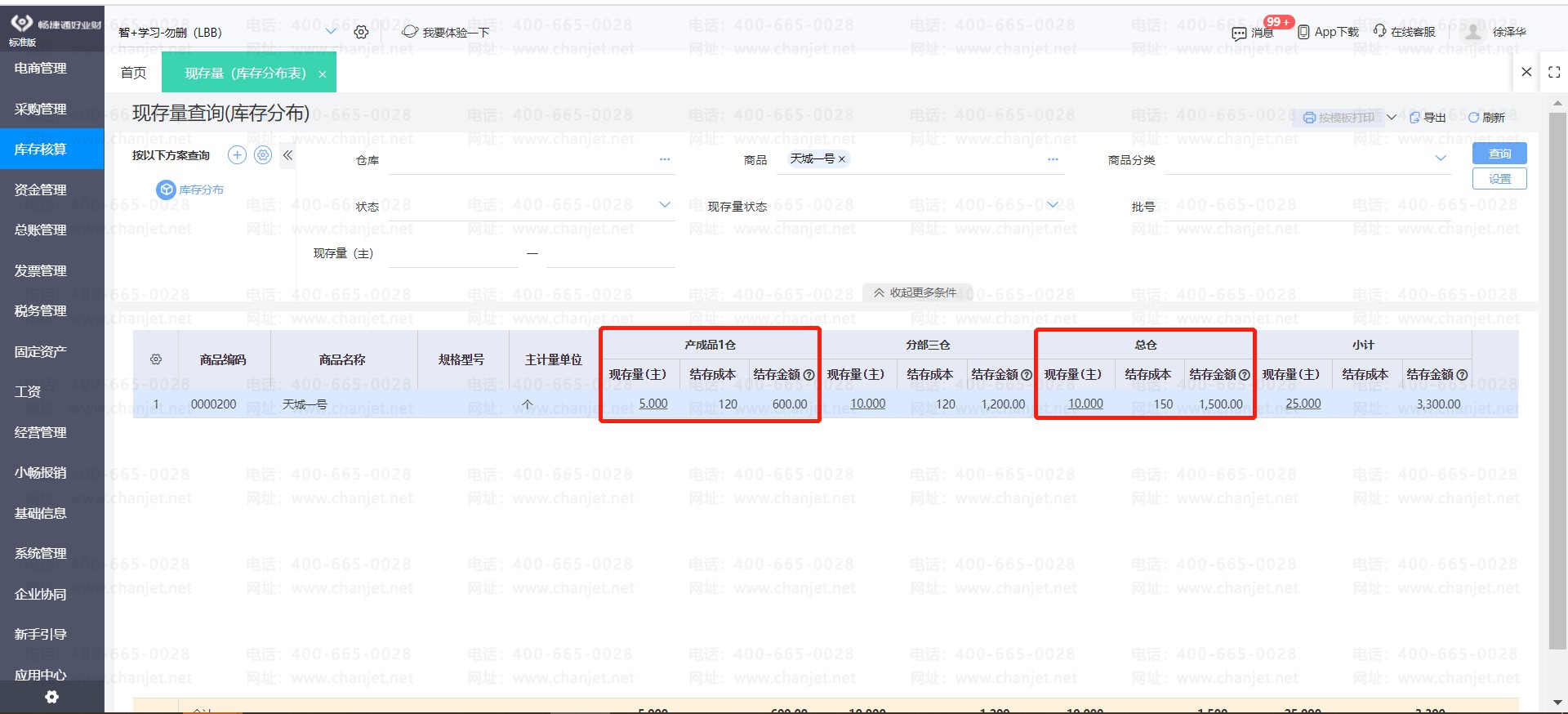The width and height of the screenshot is (1568, 714).
Task: Toggle fullscreen mode icon
Action: [x=1554, y=72]
